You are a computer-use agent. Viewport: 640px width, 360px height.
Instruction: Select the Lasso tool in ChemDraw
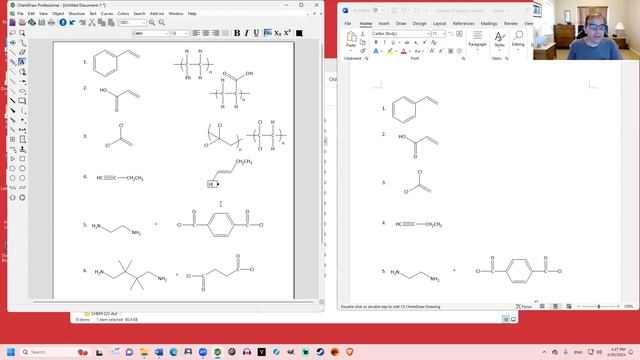13,33
